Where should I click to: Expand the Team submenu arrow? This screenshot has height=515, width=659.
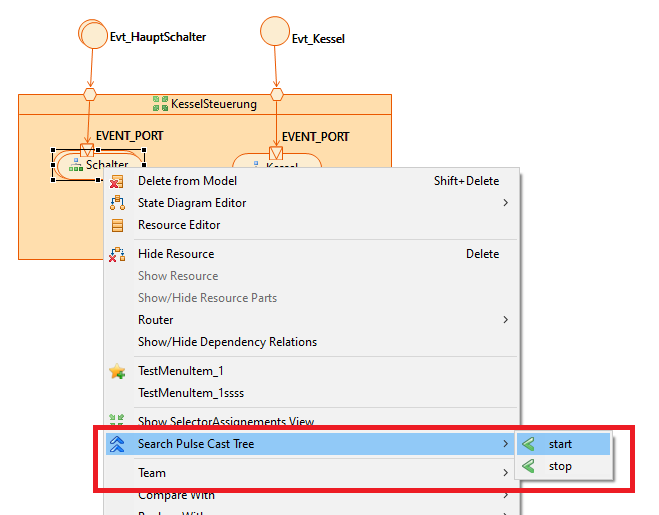[x=505, y=473]
